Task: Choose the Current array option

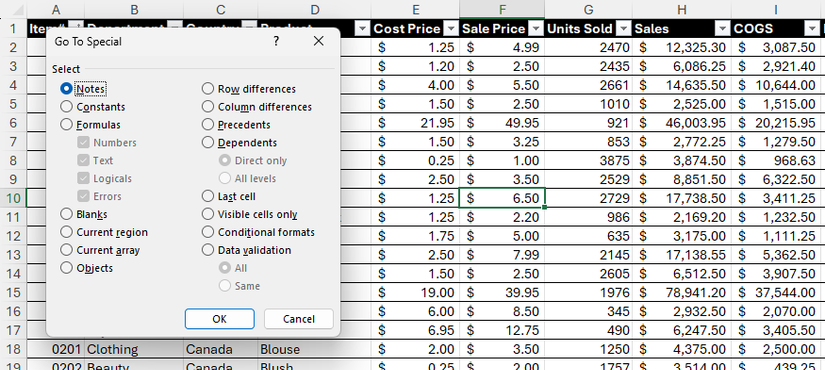Action: coord(66,250)
